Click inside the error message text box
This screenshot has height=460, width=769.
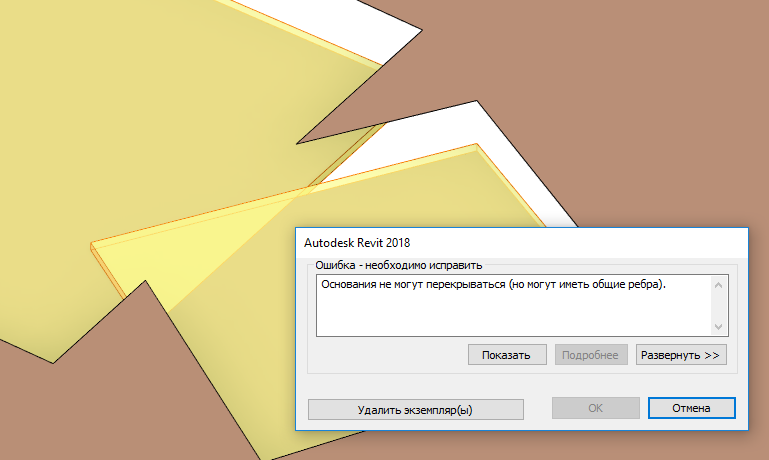[x=514, y=306]
